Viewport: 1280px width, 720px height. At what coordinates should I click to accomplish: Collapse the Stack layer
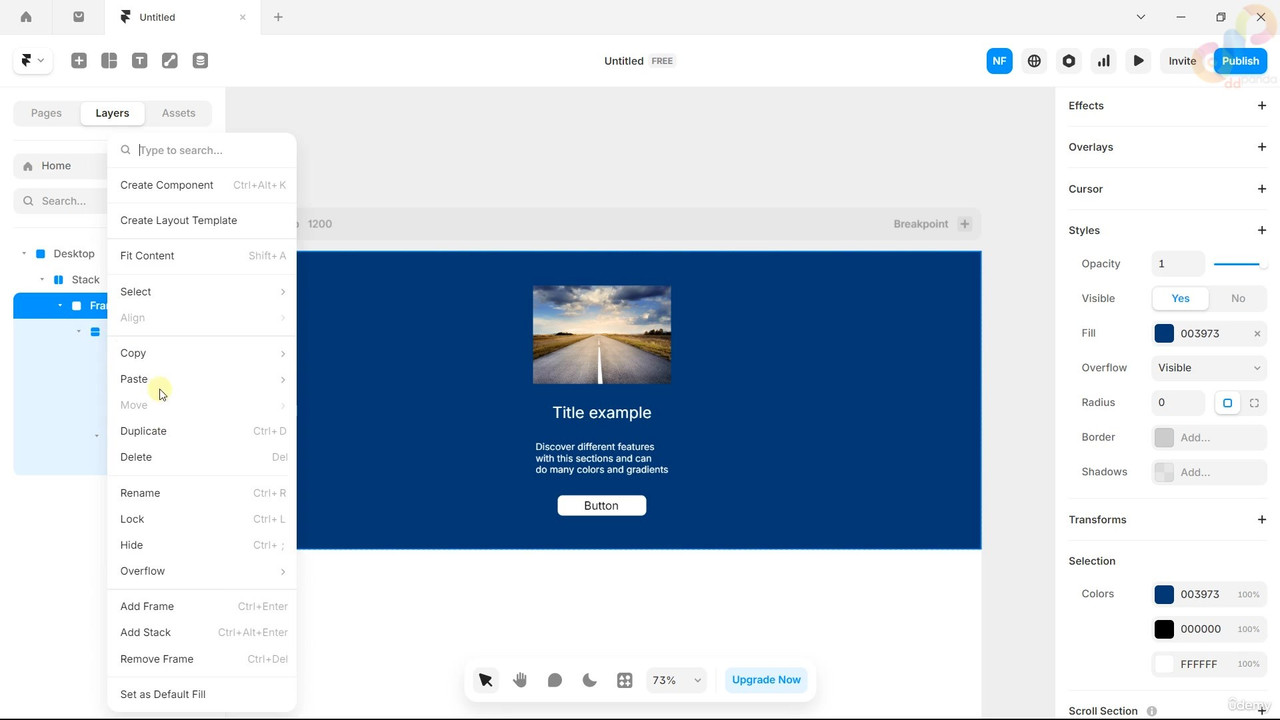pos(42,280)
